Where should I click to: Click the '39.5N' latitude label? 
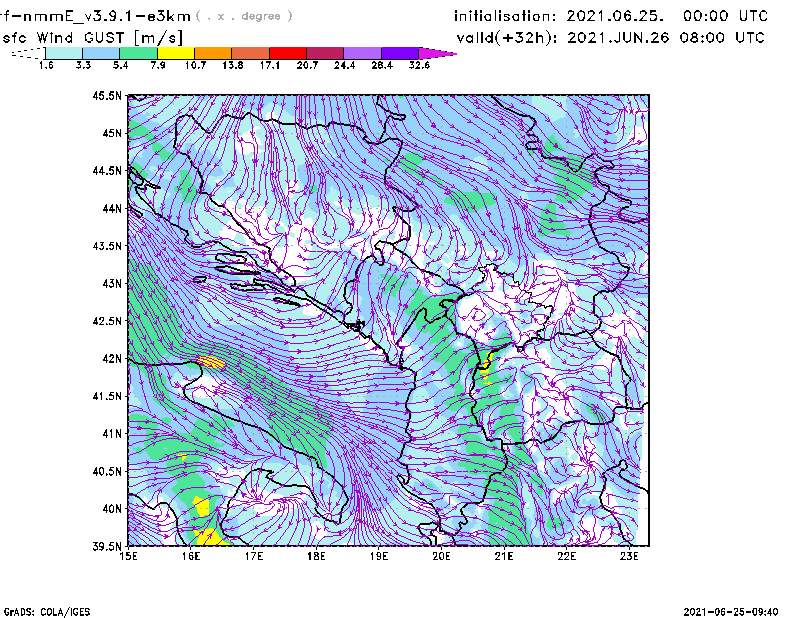pos(107,547)
